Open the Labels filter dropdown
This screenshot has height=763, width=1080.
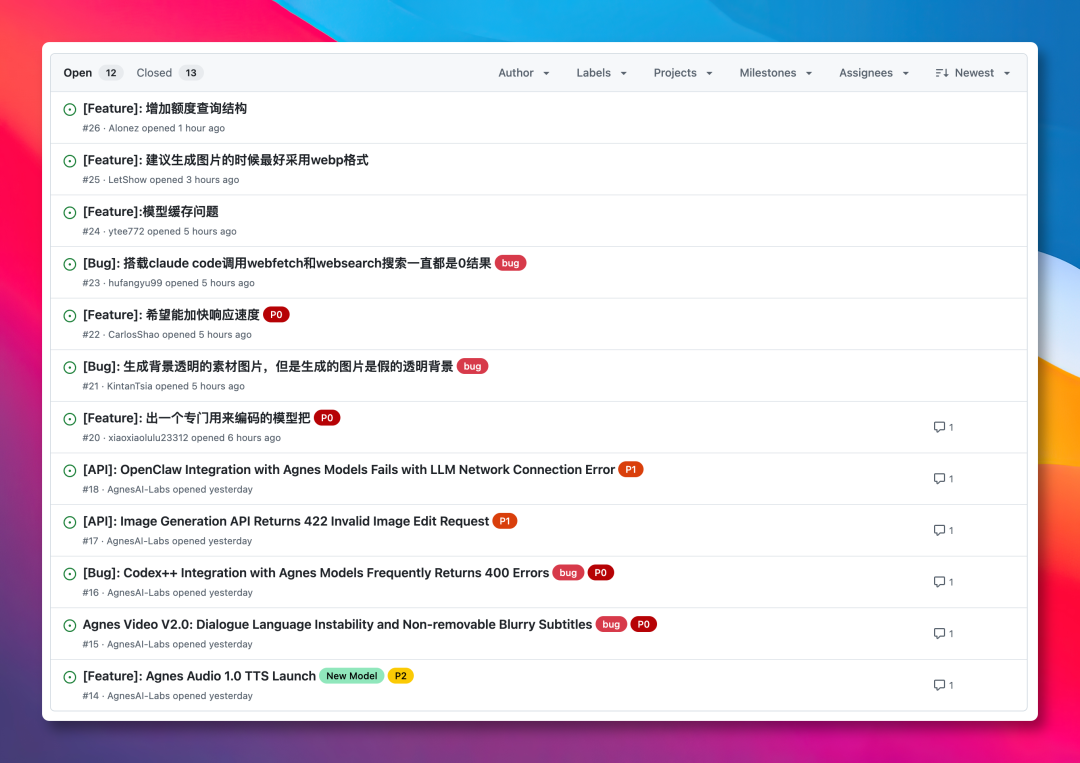pos(601,73)
